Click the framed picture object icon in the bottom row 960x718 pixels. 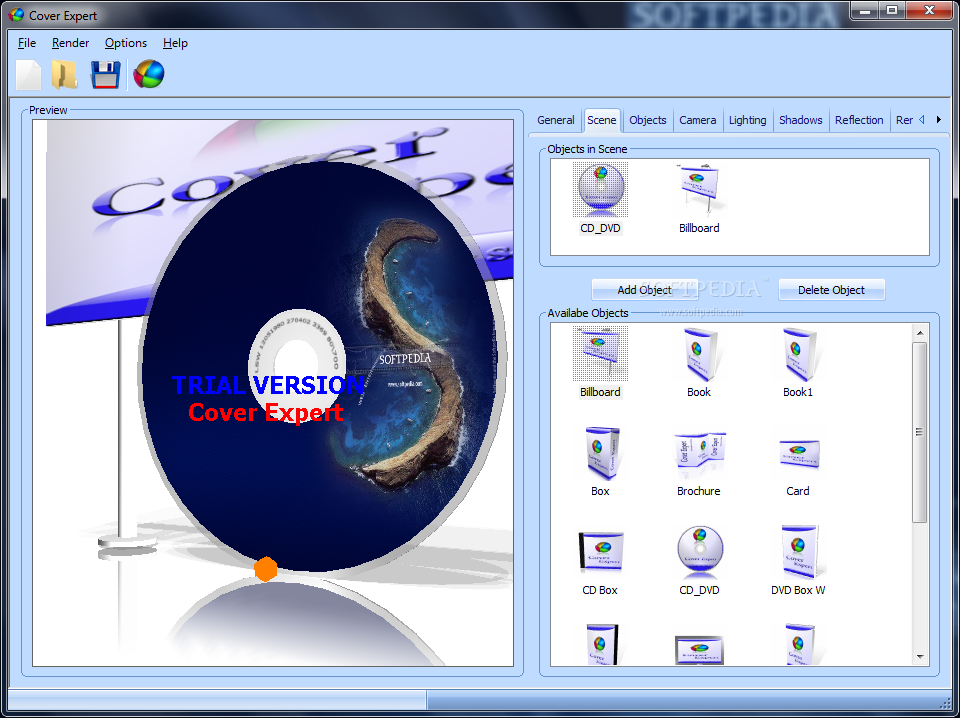[699, 649]
